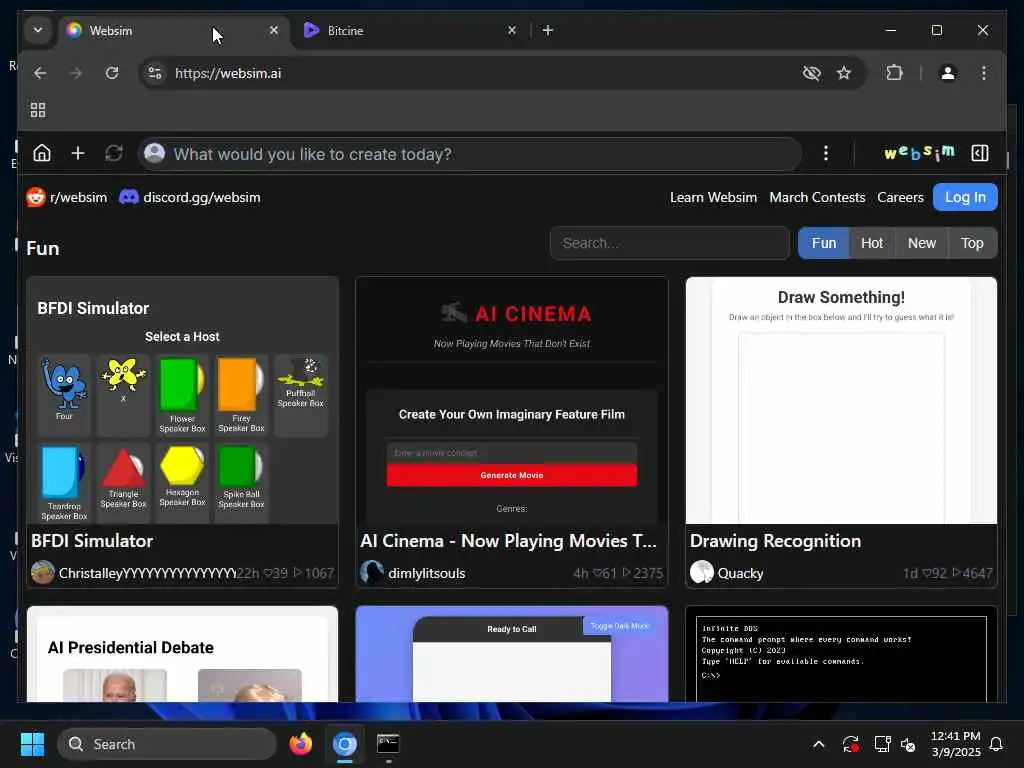Open a new browser tab
The height and width of the screenshot is (768, 1024).
(548, 30)
